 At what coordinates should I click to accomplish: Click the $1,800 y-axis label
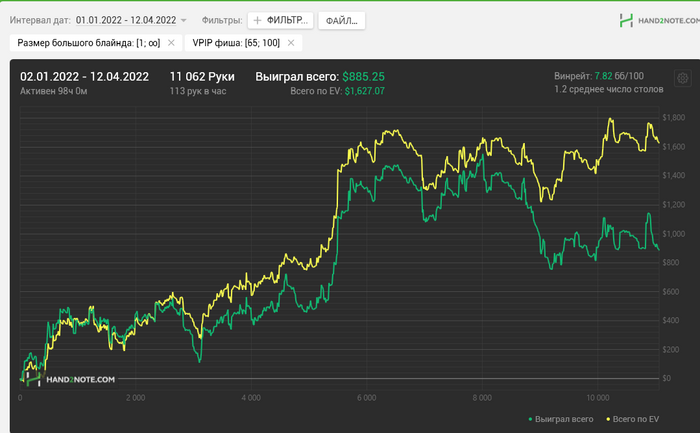[x=674, y=117]
